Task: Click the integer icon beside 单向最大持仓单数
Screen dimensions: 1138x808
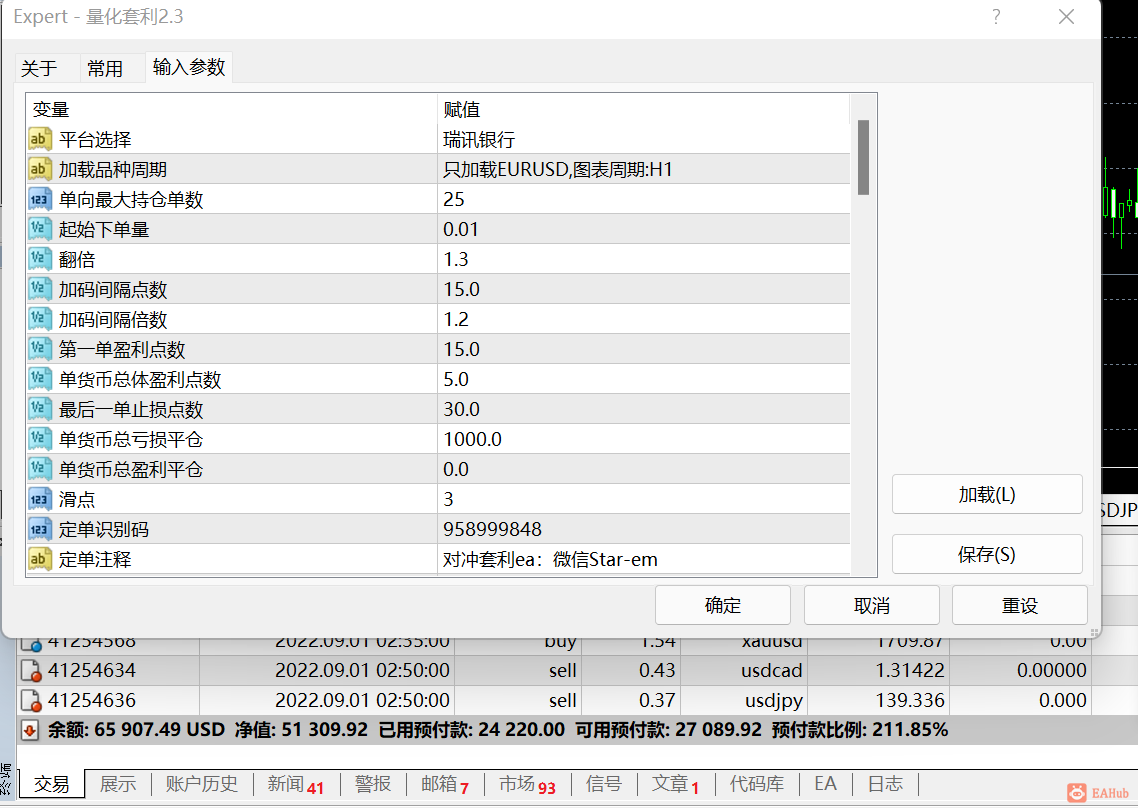Action: (40, 199)
